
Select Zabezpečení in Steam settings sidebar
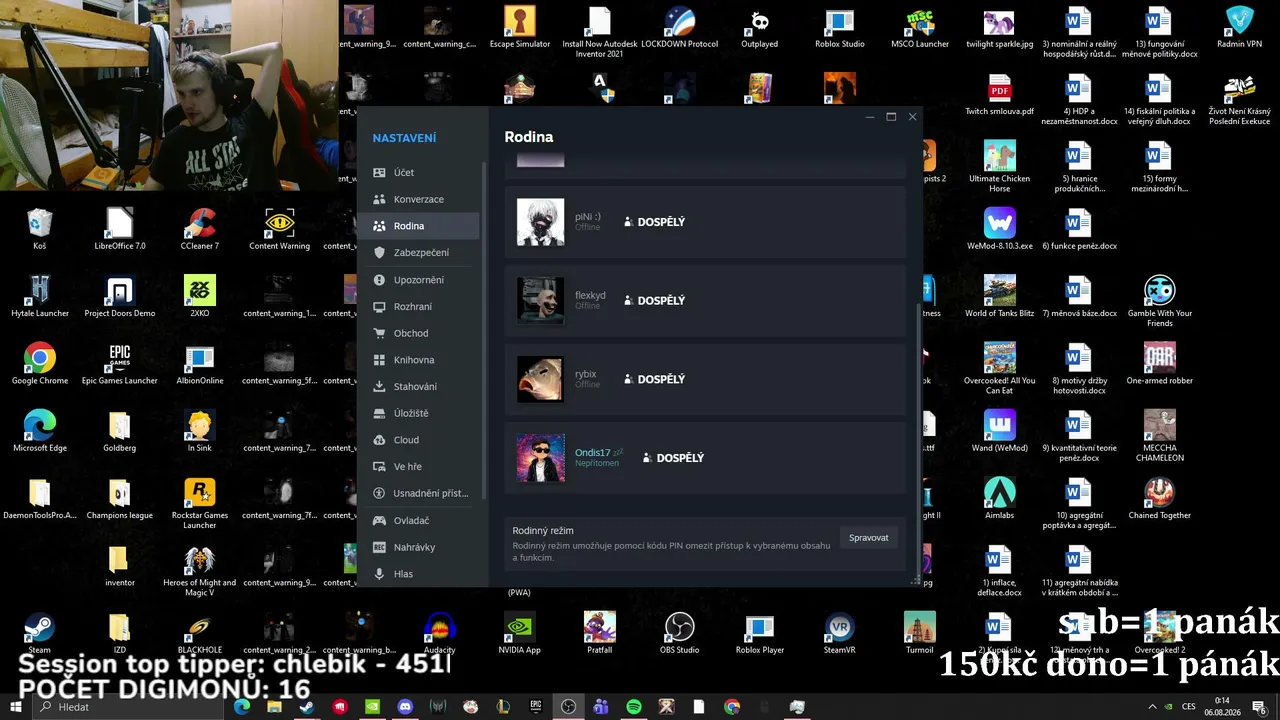423,253
